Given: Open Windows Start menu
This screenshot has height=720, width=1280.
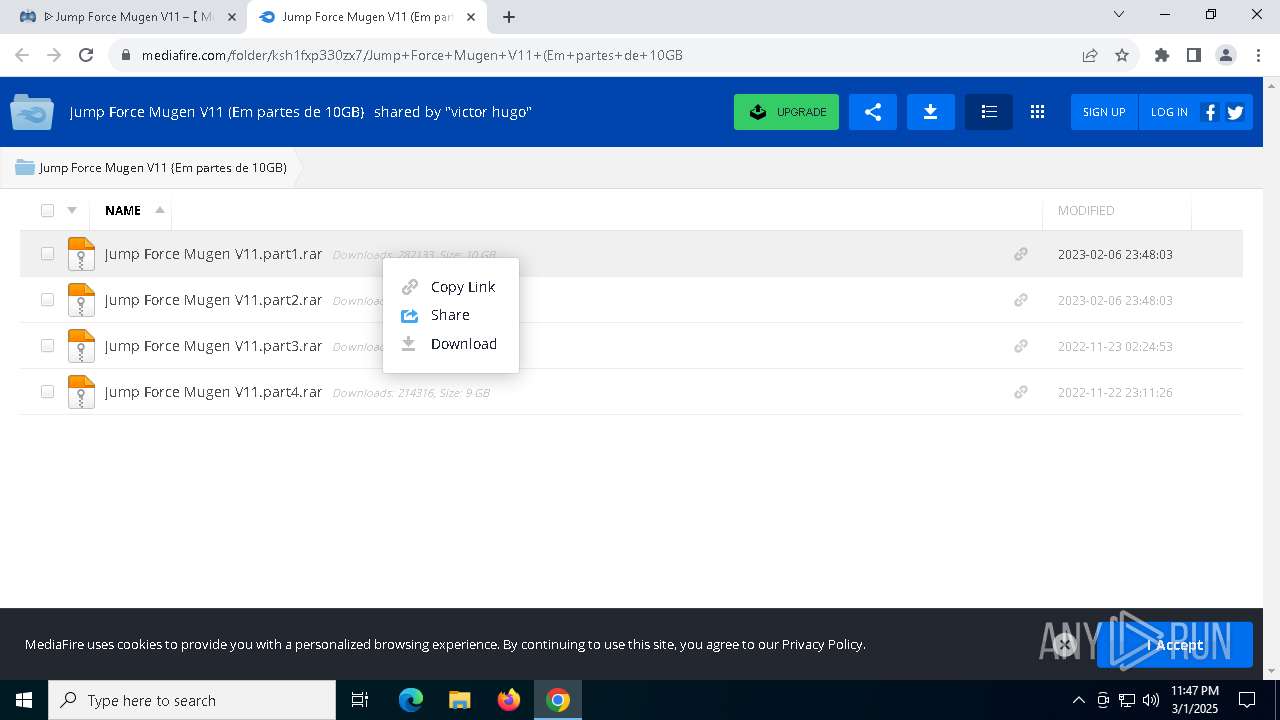Looking at the screenshot, I should [24, 700].
